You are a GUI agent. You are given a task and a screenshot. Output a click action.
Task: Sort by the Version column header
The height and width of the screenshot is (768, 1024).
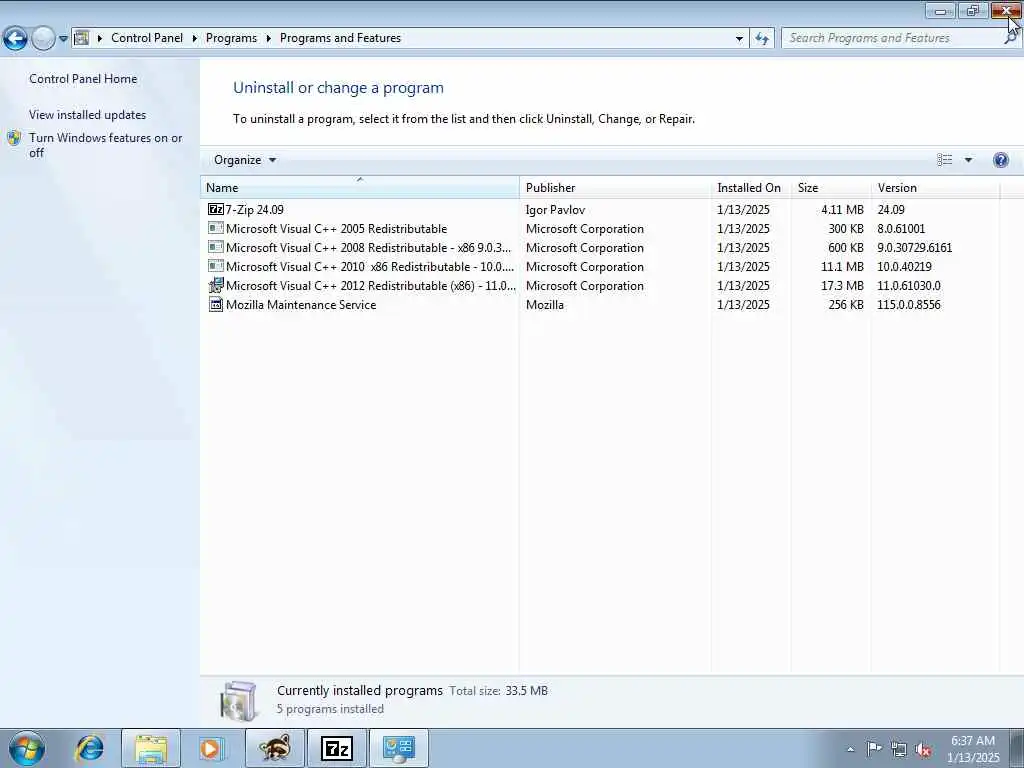935,187
